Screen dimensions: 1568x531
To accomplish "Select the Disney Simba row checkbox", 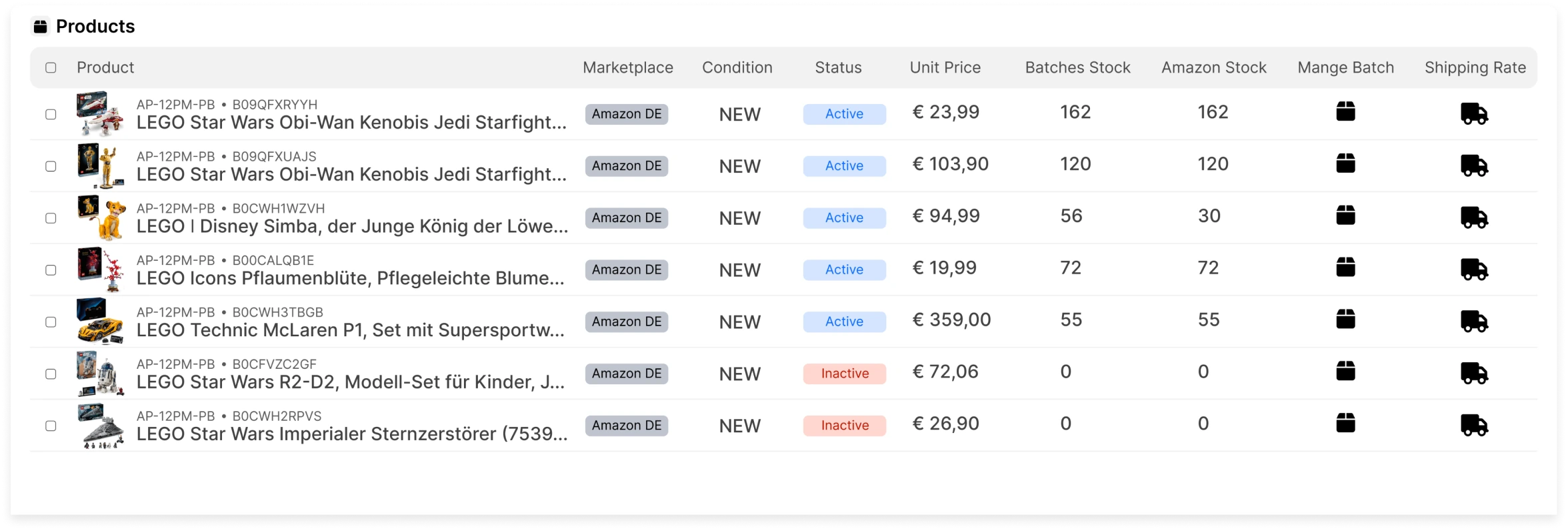I will tap(51, 218).
